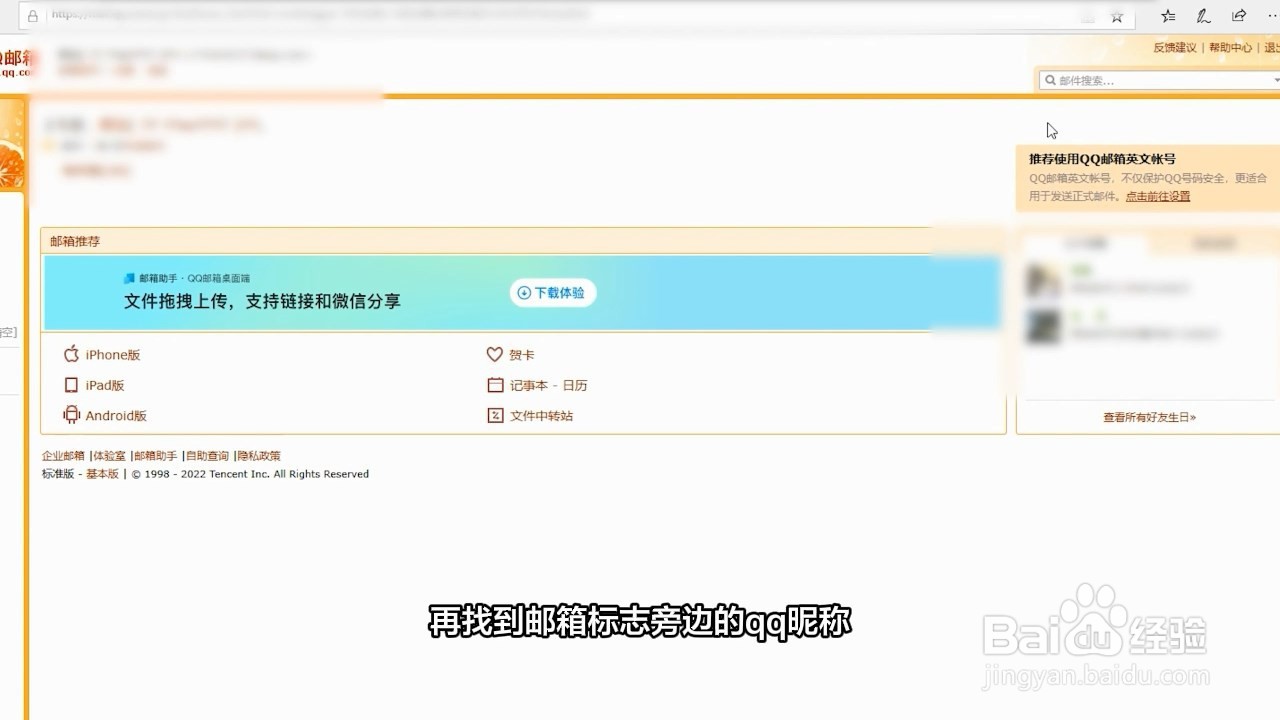Focus the 邮件搜索 search field
The image size is (1280, 720).
[x=1160, y=80]
